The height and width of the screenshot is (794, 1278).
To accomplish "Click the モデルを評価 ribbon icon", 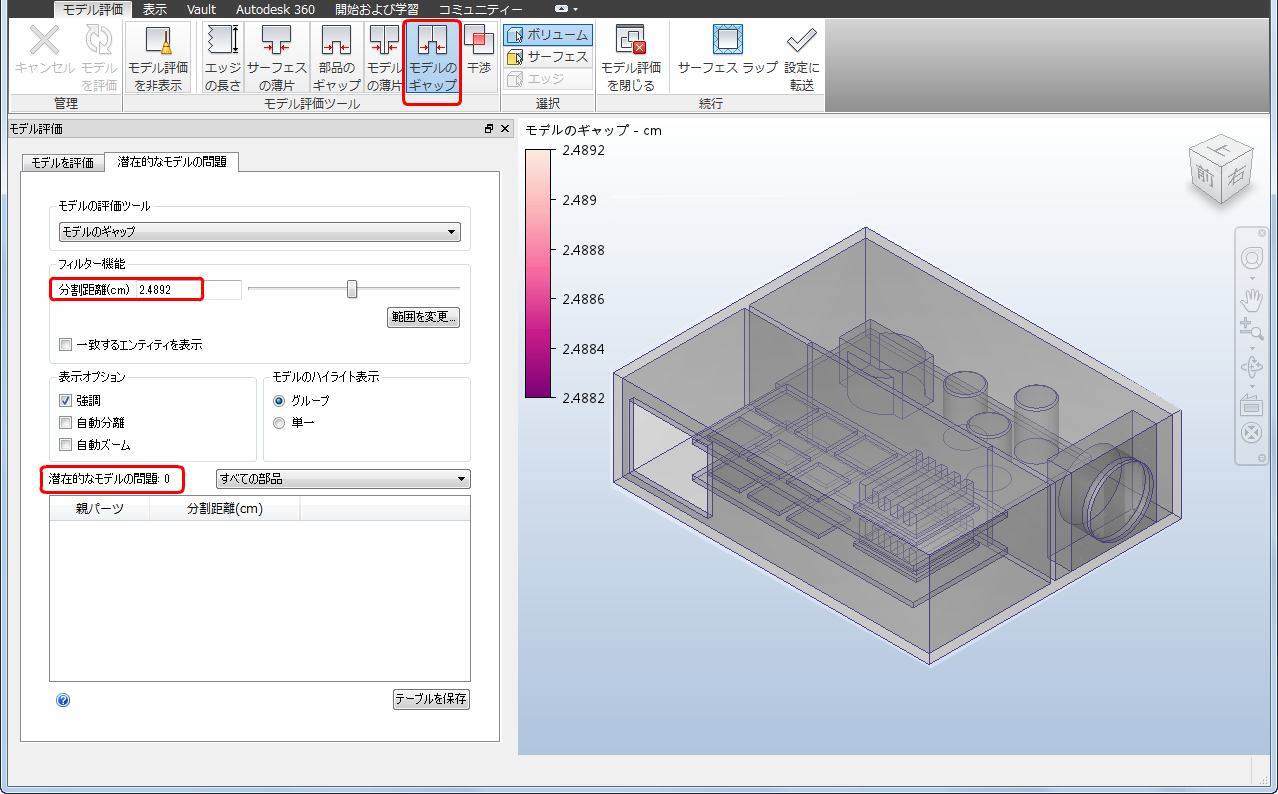I will click(x=99, y=57).
